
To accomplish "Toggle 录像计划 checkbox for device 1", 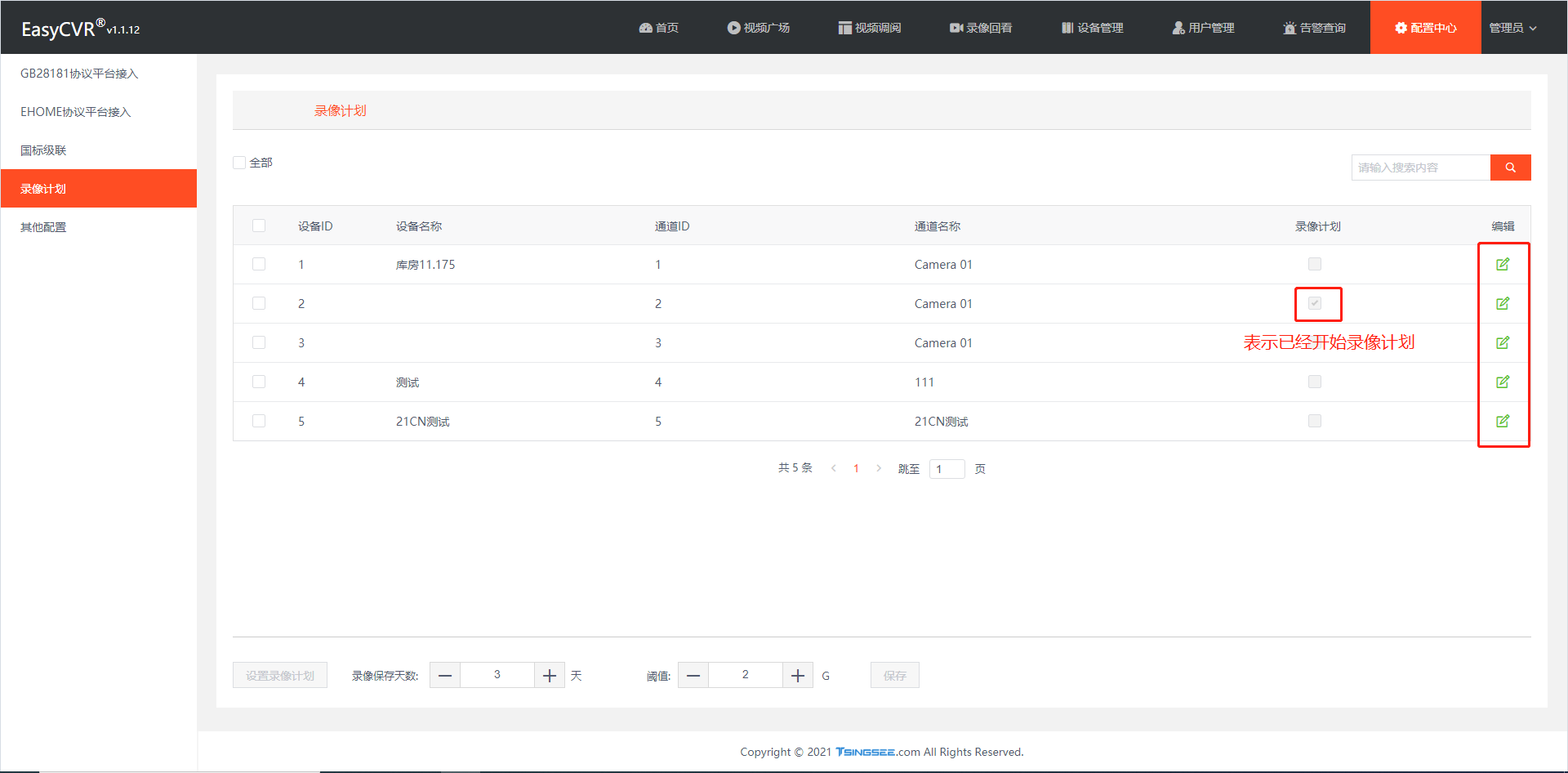I will coord(1315,264).
